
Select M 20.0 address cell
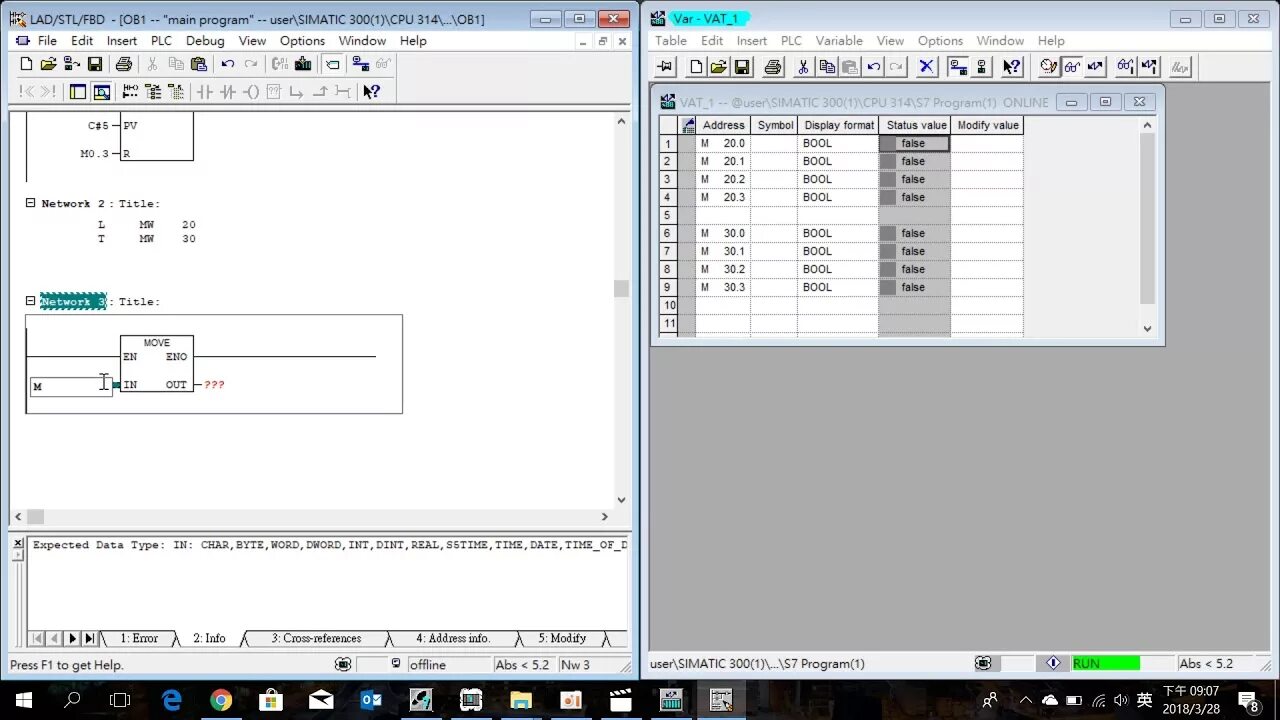pyautogui.click(x=723, y=143)
